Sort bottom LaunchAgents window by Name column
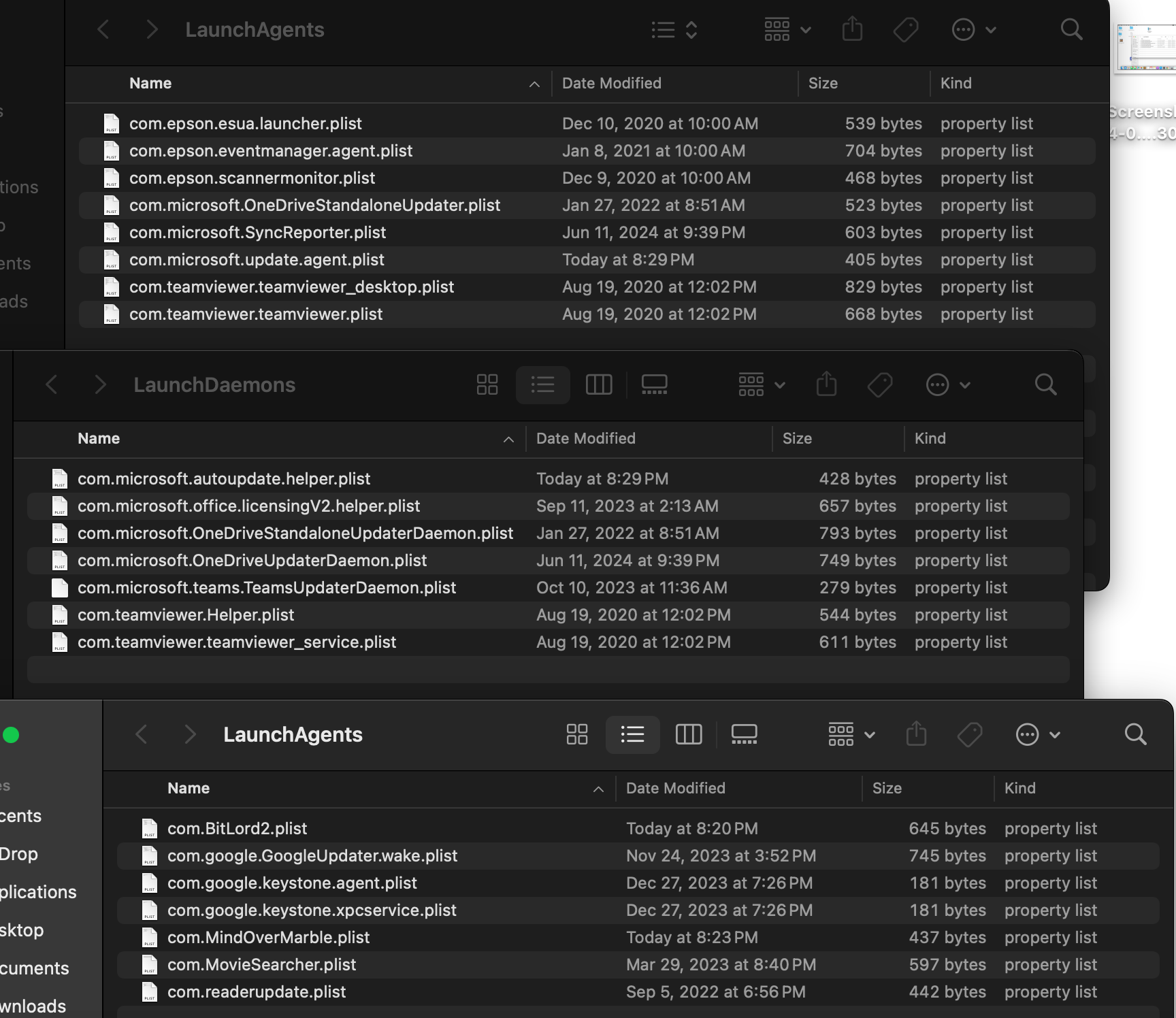 point(189,788)
